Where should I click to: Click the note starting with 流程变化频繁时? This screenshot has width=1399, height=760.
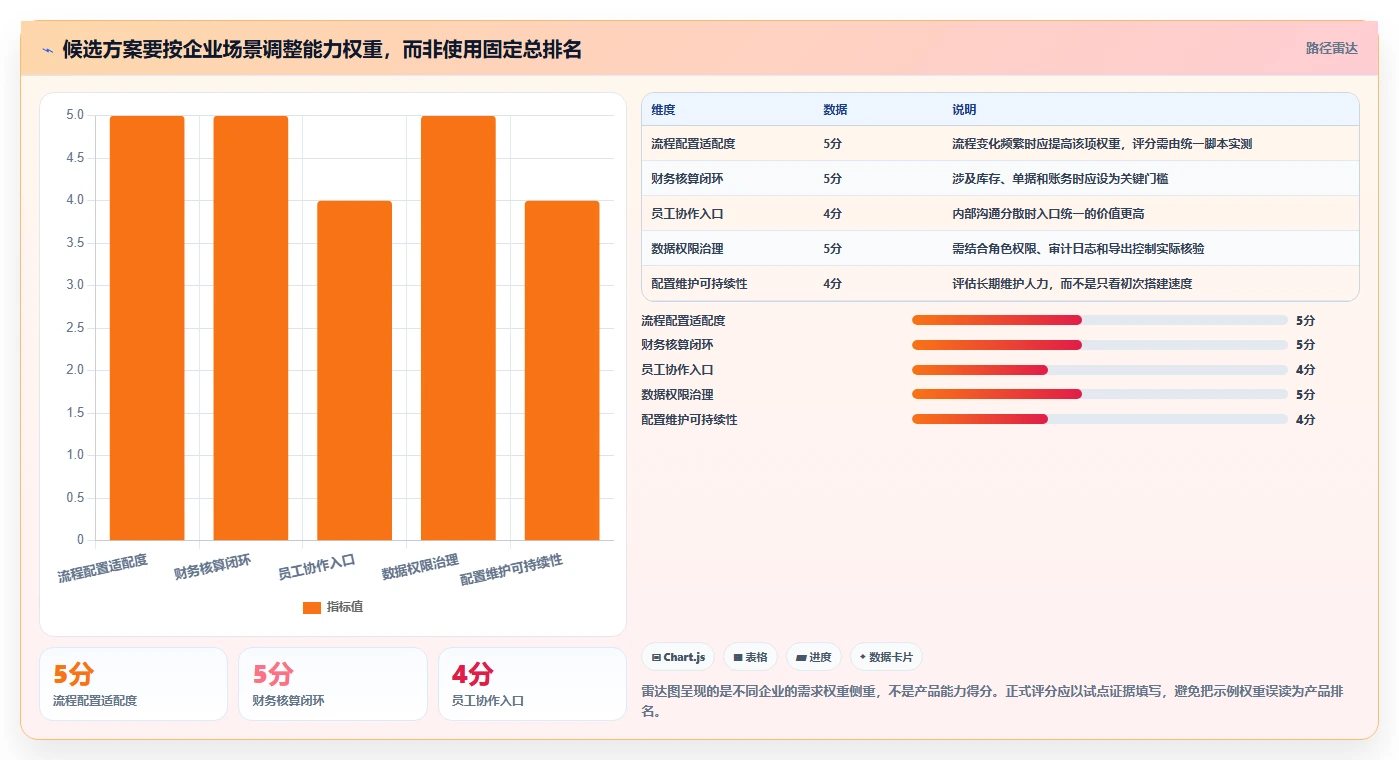(1102, 144)
